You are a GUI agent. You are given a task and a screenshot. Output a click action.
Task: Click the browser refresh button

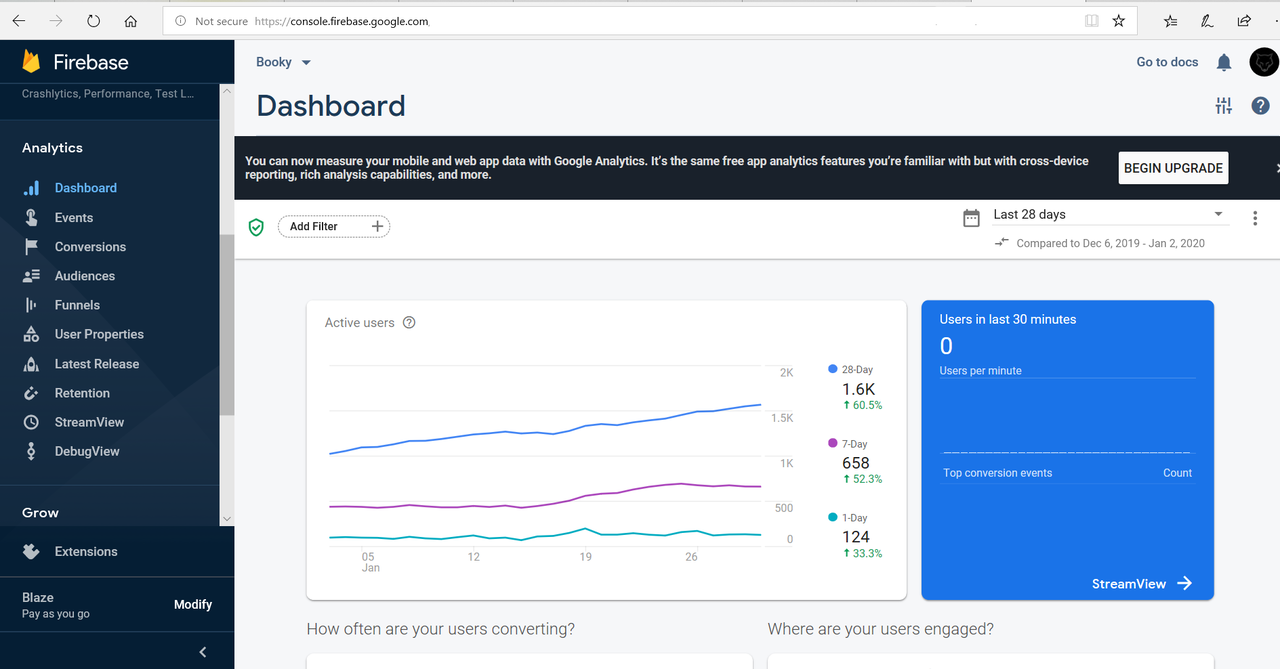[93, 20]
